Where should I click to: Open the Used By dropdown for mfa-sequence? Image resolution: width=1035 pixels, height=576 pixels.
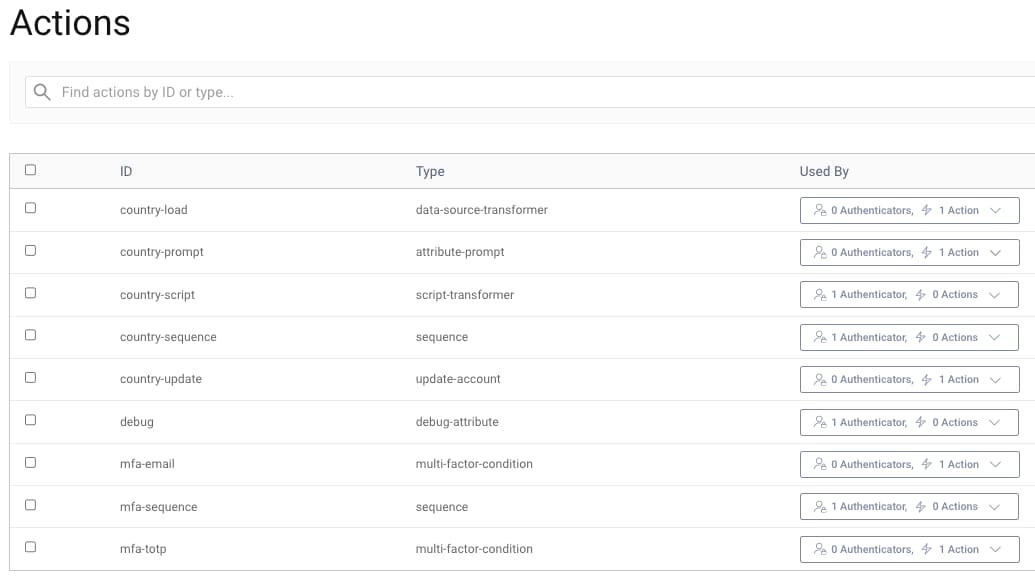[996, 506]
